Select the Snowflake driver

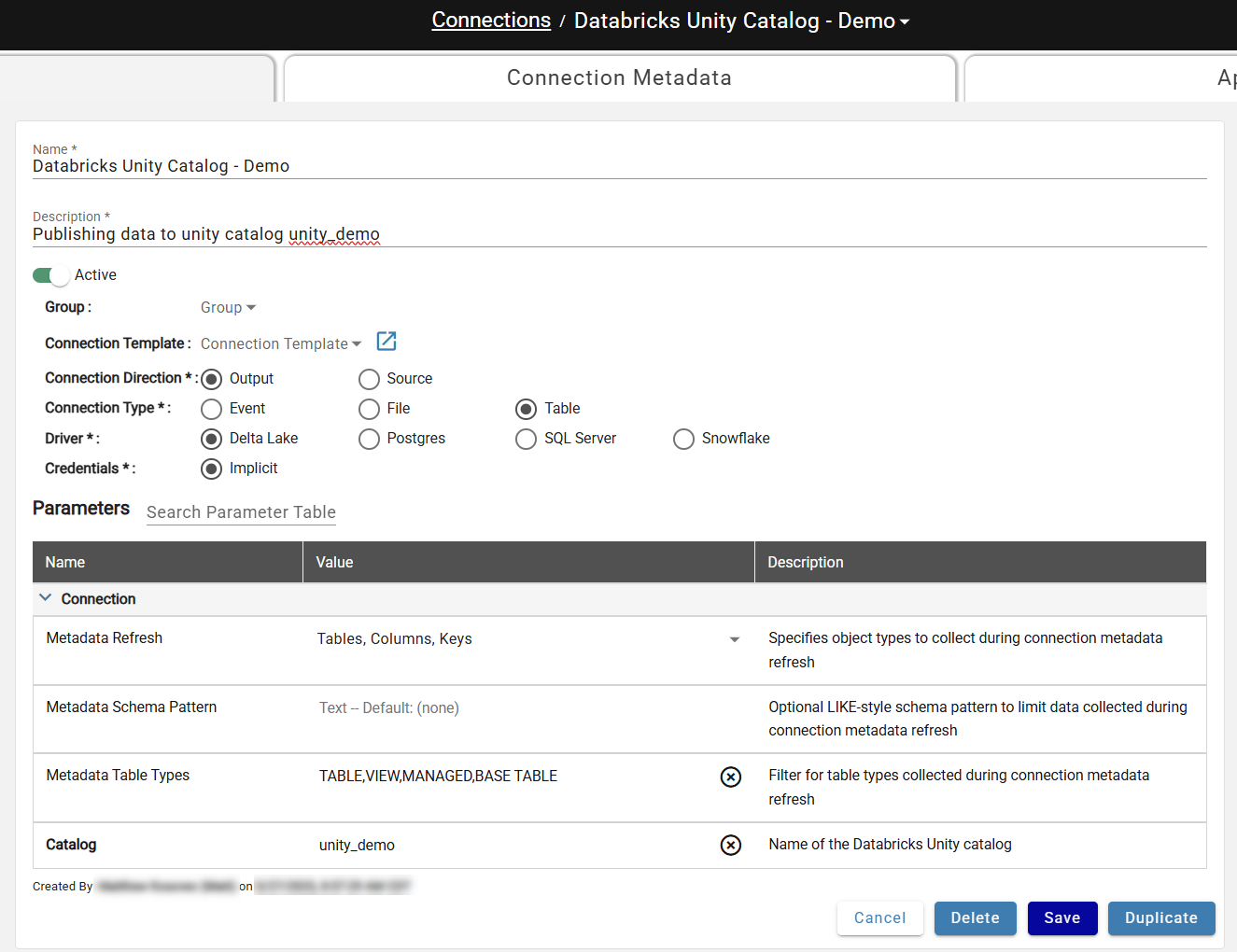click(x=683, y=439)
